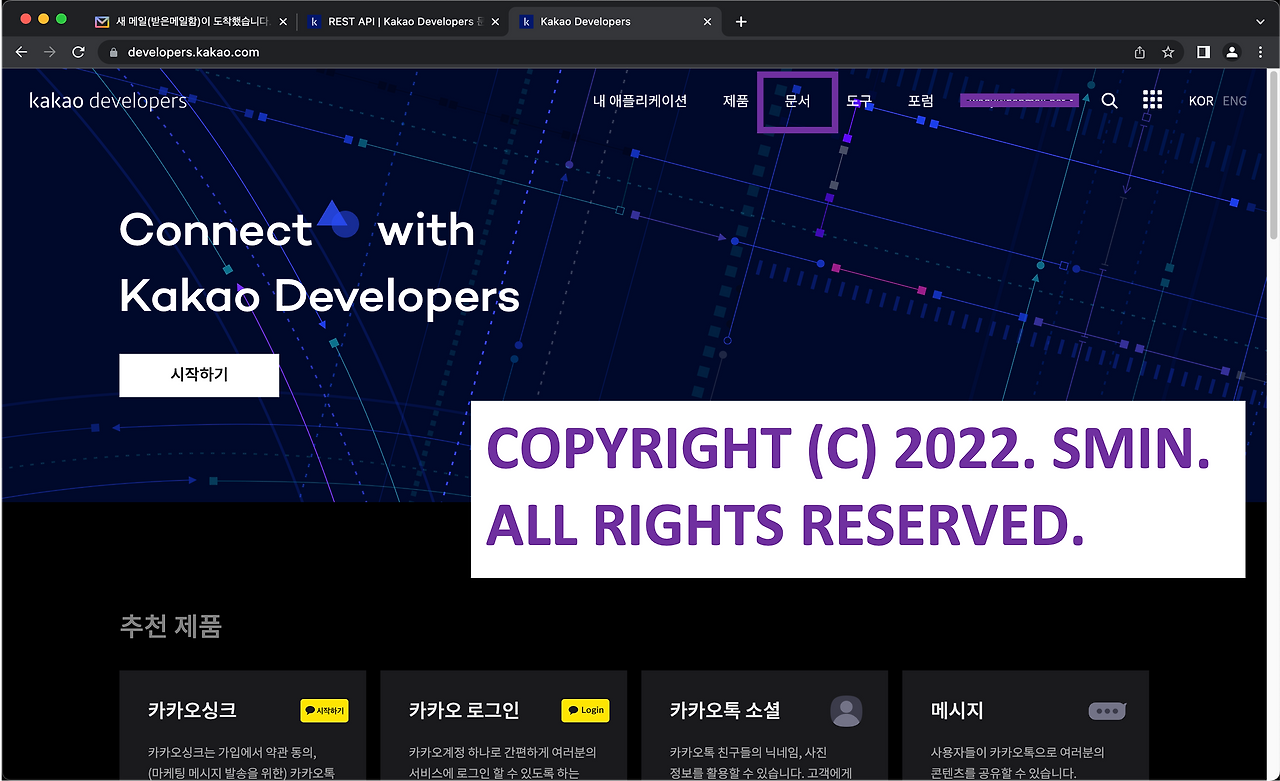This screenshot has height=781, width=1280.
Task: Bookmark this page with the star icon
Action: coord(1168,52)
